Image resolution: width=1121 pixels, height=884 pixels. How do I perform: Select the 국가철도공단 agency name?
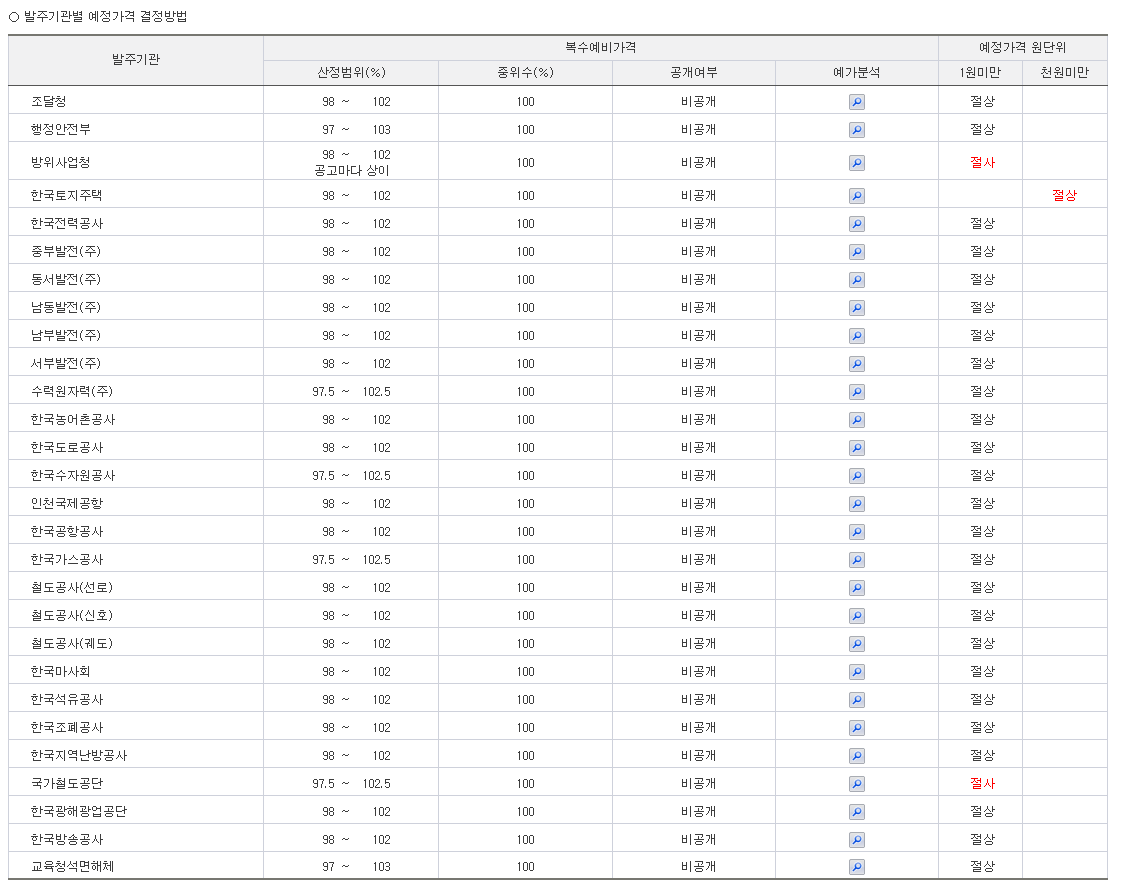(66, 783)
